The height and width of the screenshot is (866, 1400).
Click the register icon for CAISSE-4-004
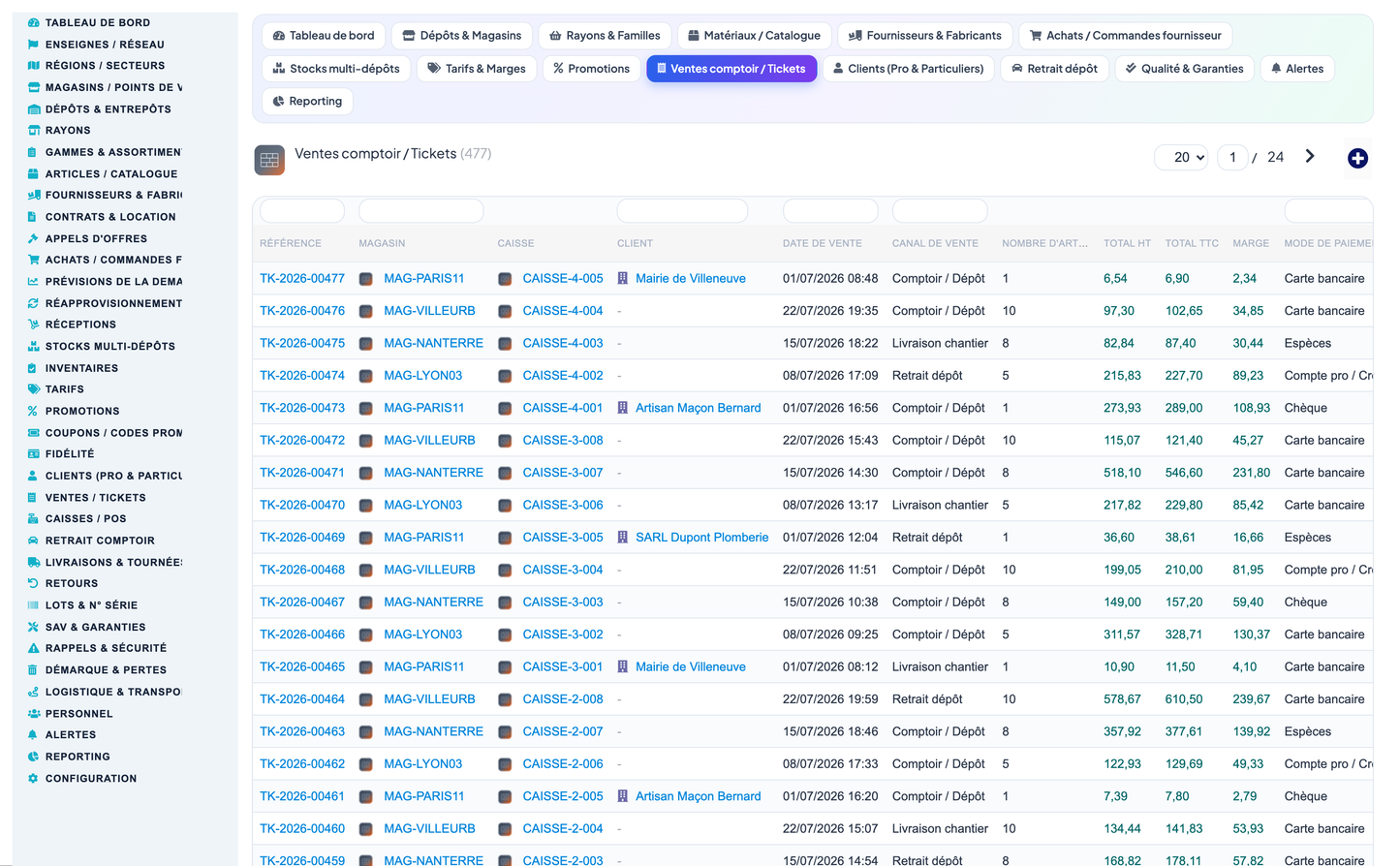(505, 311)
